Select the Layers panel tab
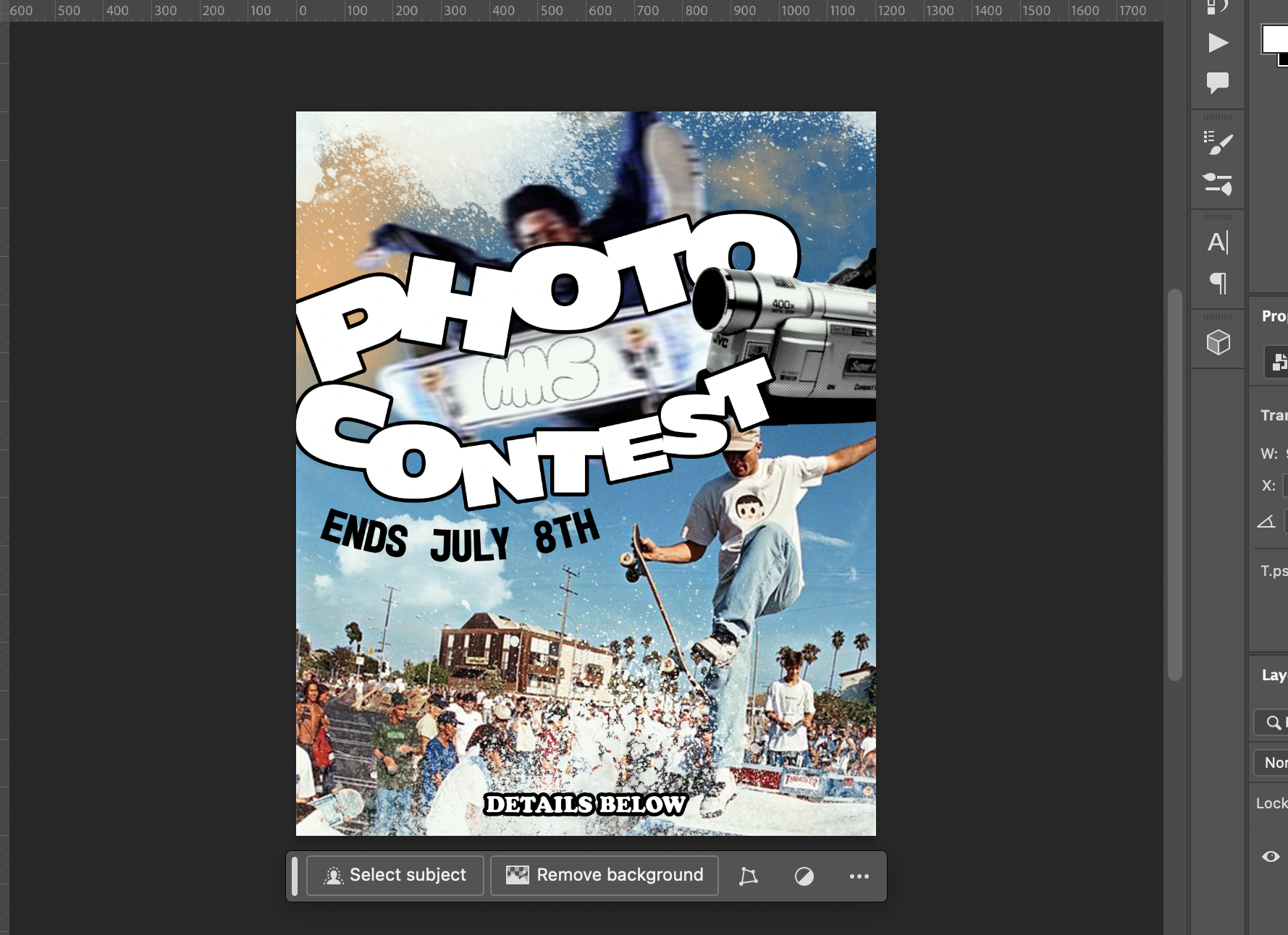This screenshot has height=935, width=1288. click(1274, 675)
